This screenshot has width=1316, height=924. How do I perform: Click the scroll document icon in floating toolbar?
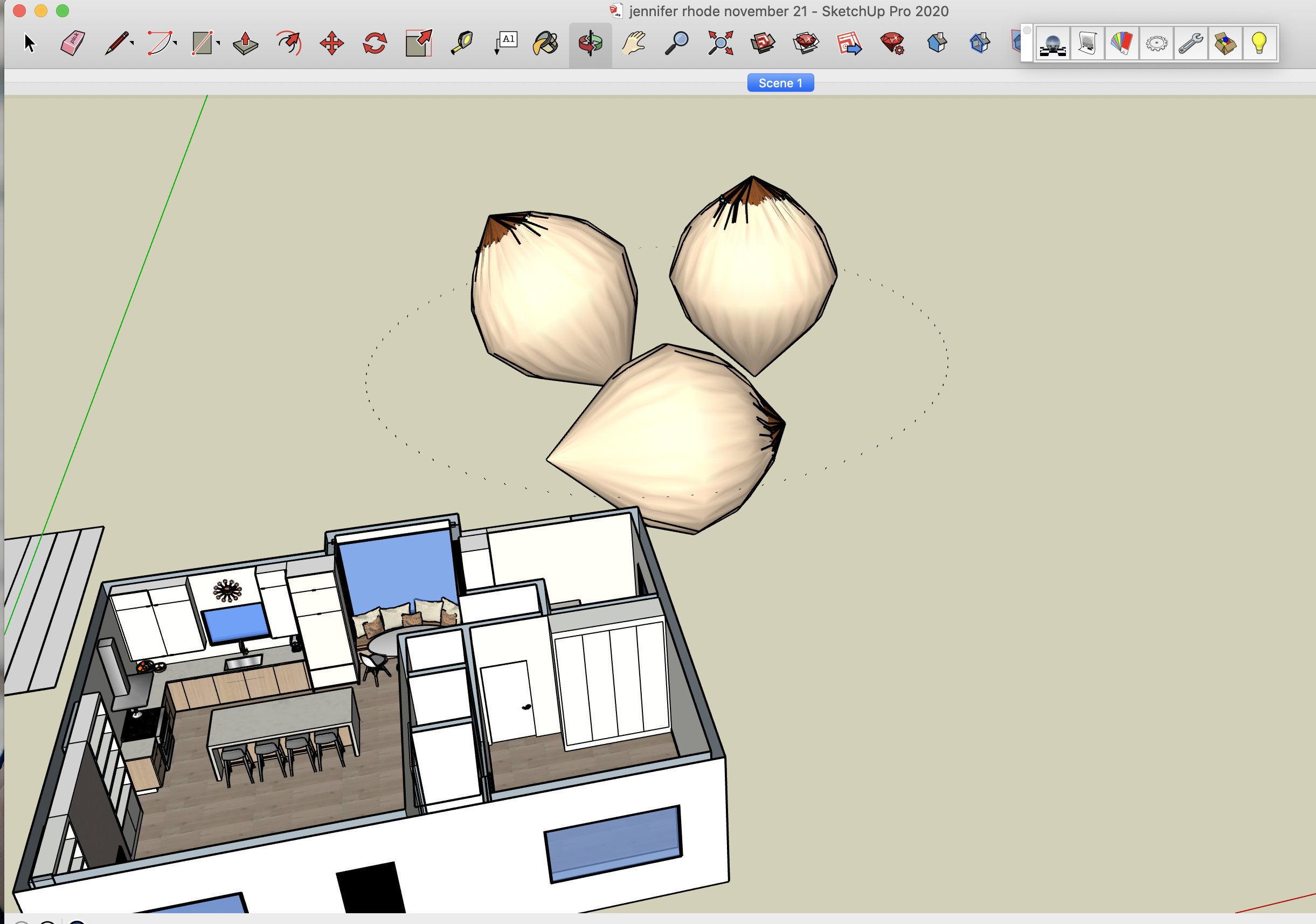click(x=1088, y=43)
